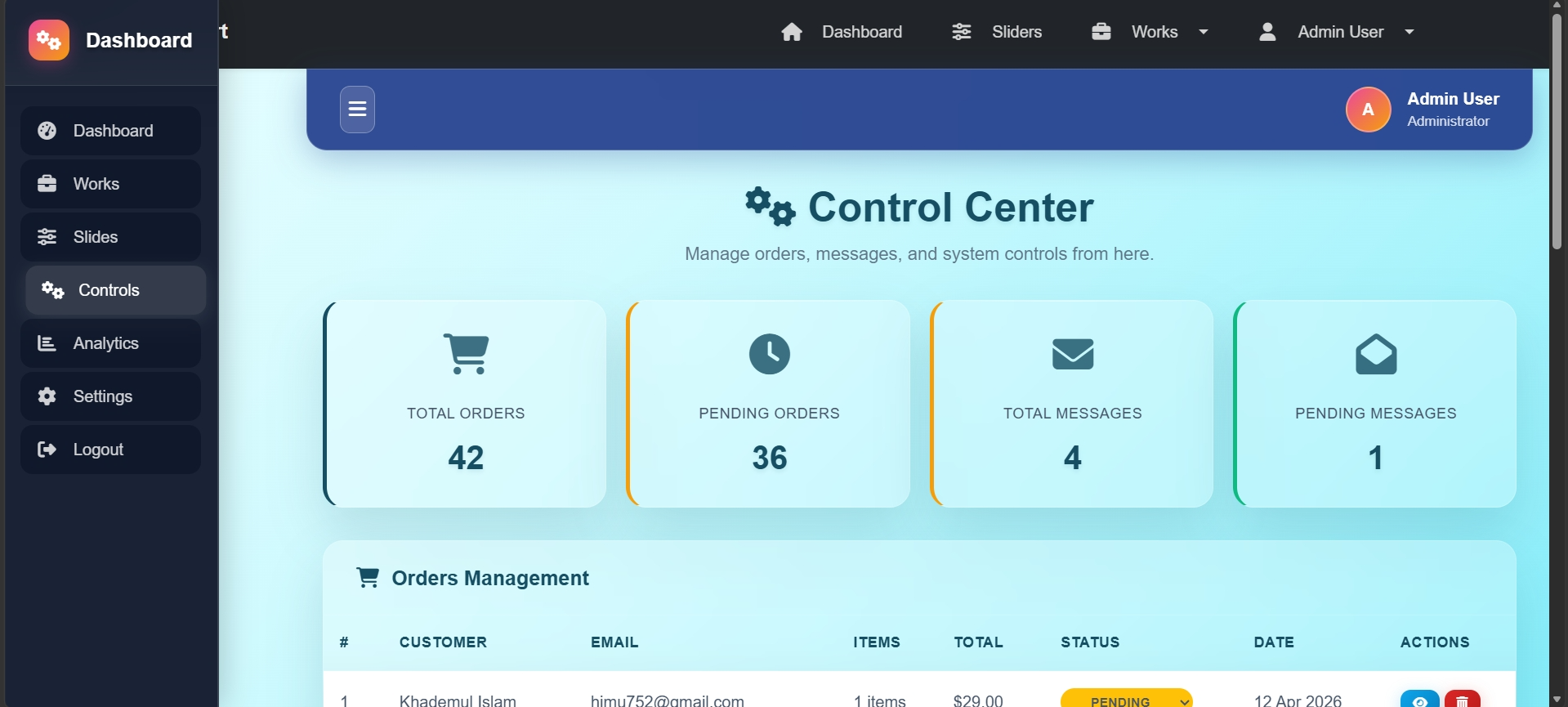The height and width of the screenshot is (707, 1568).
Task: Click Logout in the sidebar
Action: coord(110,450)
